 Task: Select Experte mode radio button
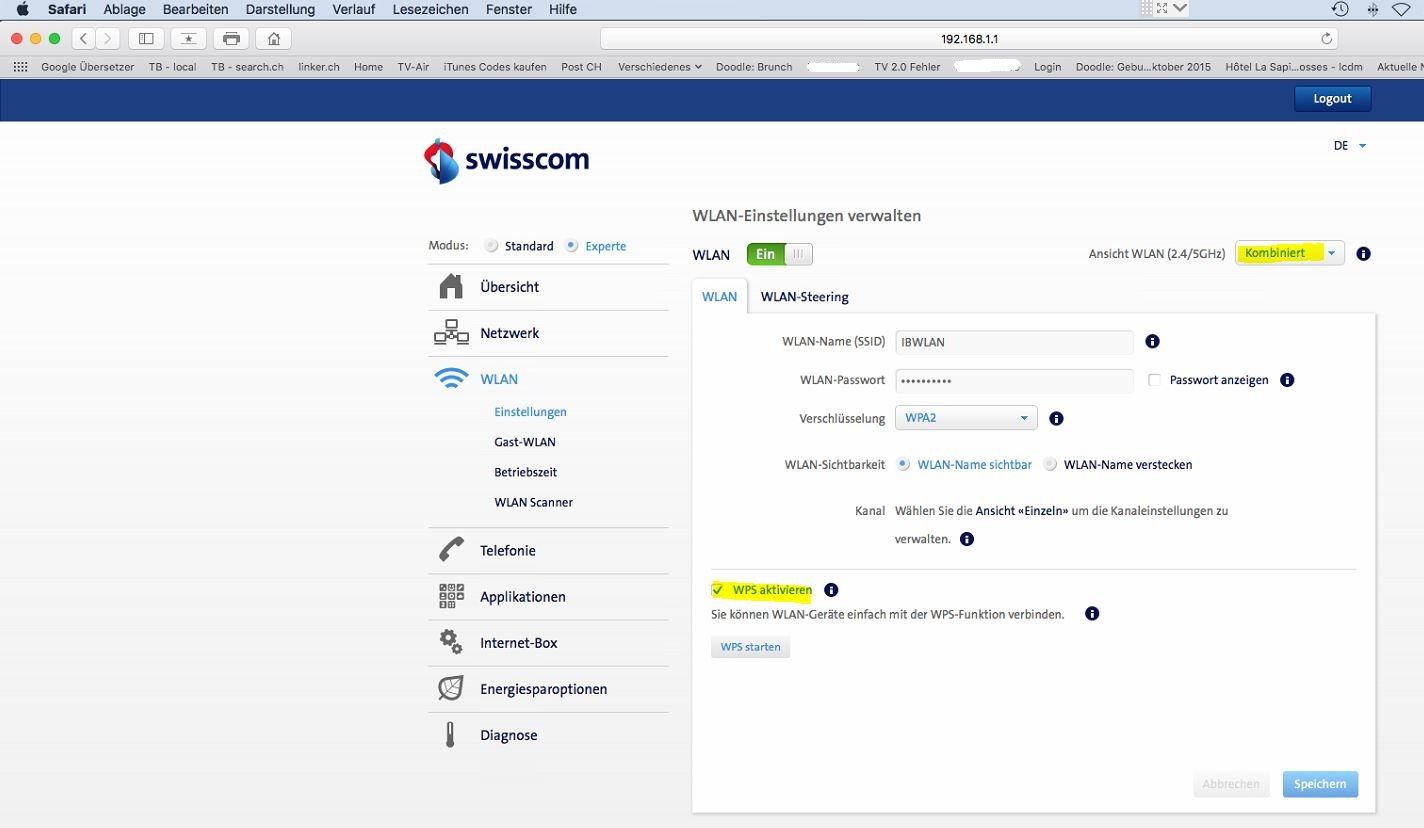571,246
